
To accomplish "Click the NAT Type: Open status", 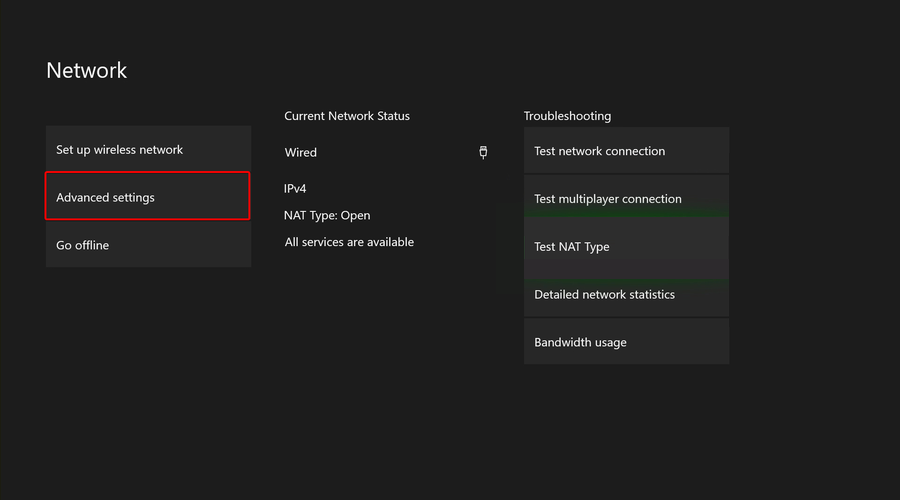I will (x=327, y=215).
